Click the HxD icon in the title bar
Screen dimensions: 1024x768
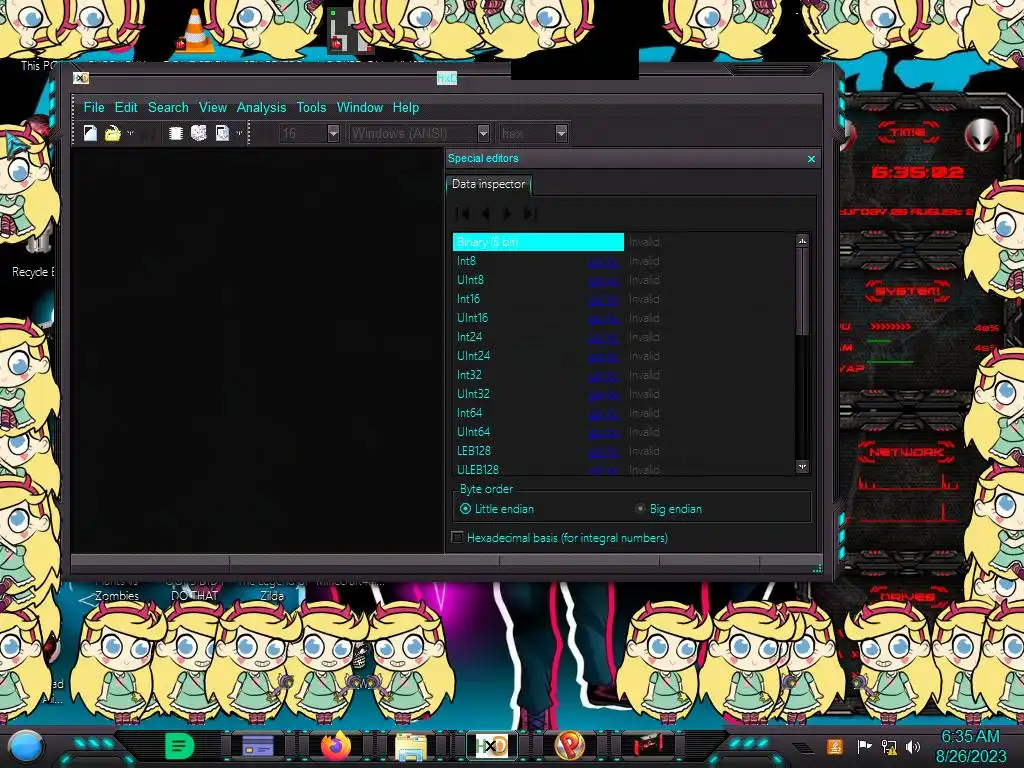pyautogui.click(x=81, y=78)
